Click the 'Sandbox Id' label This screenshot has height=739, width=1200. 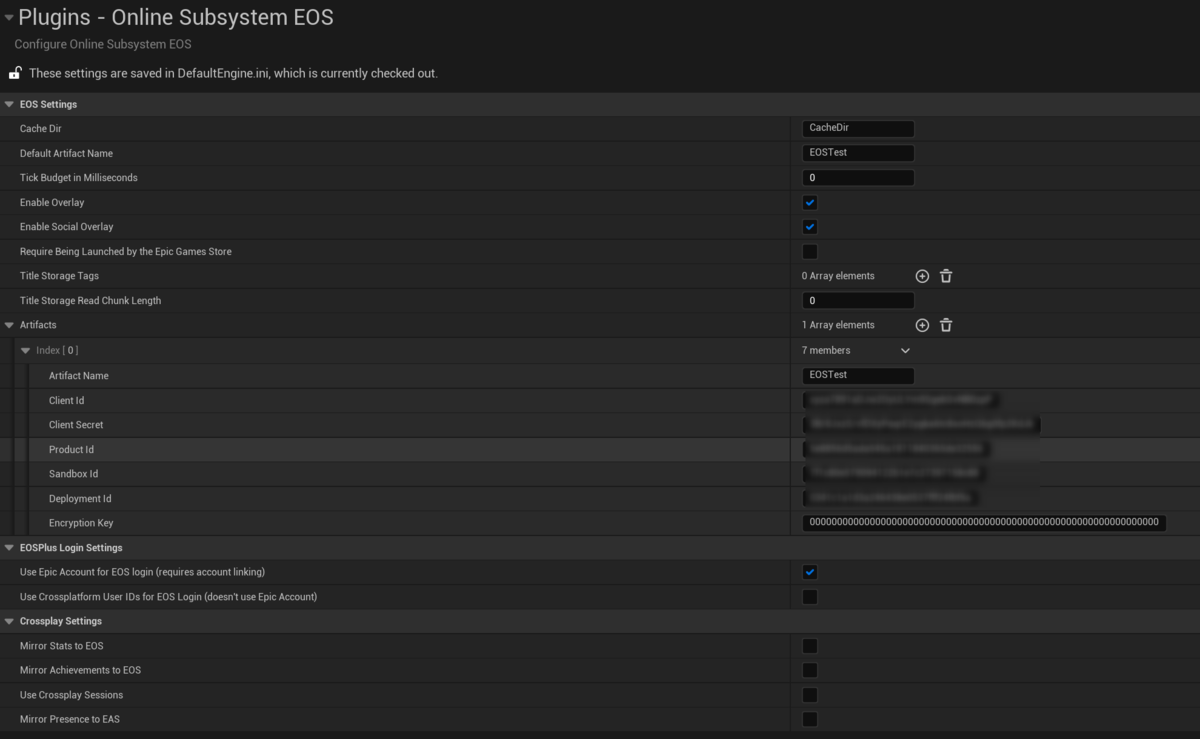click(73, 474)
